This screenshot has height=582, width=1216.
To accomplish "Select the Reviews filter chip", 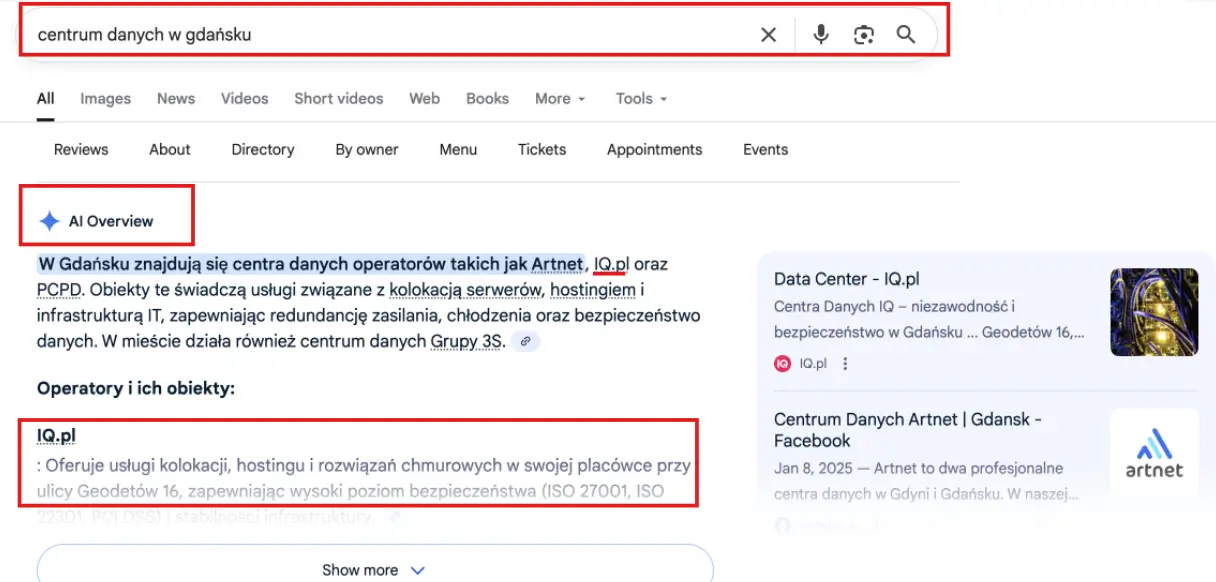I will [81, 149].
